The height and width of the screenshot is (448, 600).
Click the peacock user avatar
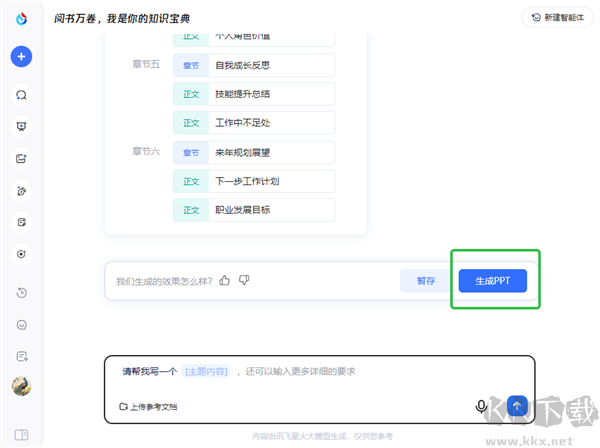pos(21,386)
